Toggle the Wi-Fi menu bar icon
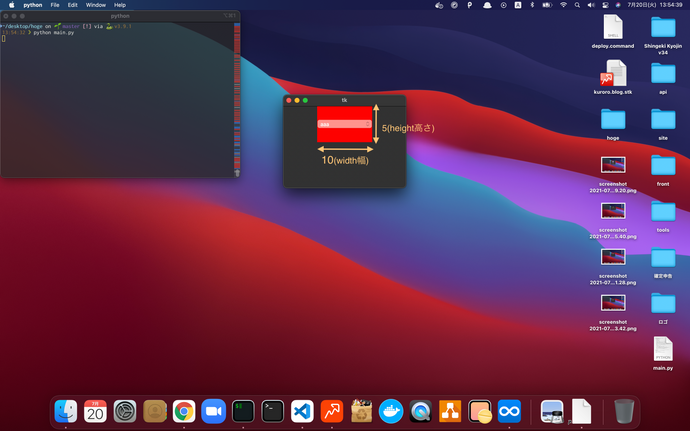Screen dimensions: 690x431 [x=563, y=5]
